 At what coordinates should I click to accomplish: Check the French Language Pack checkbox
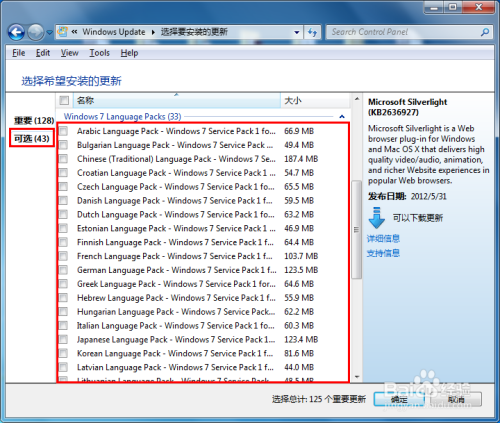[63, 256]
